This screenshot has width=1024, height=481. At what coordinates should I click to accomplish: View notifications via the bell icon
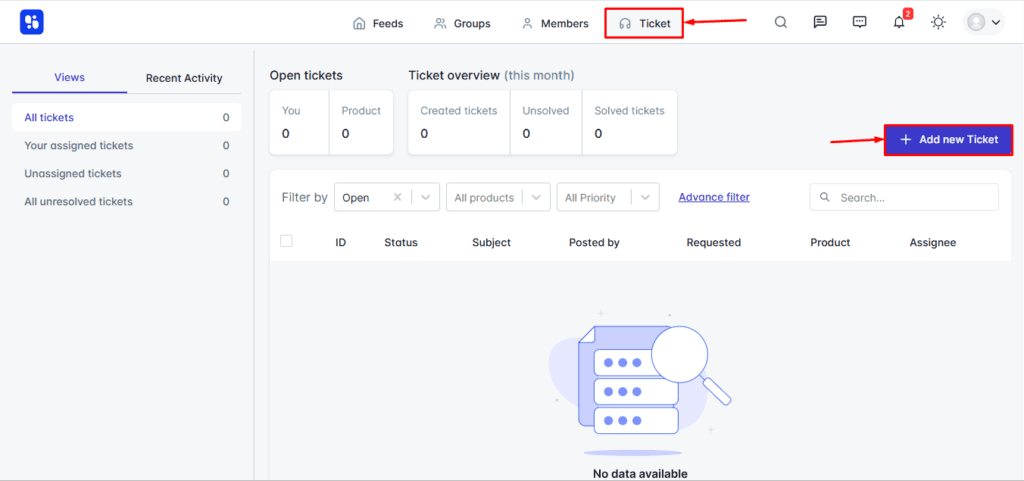point(898,23)
